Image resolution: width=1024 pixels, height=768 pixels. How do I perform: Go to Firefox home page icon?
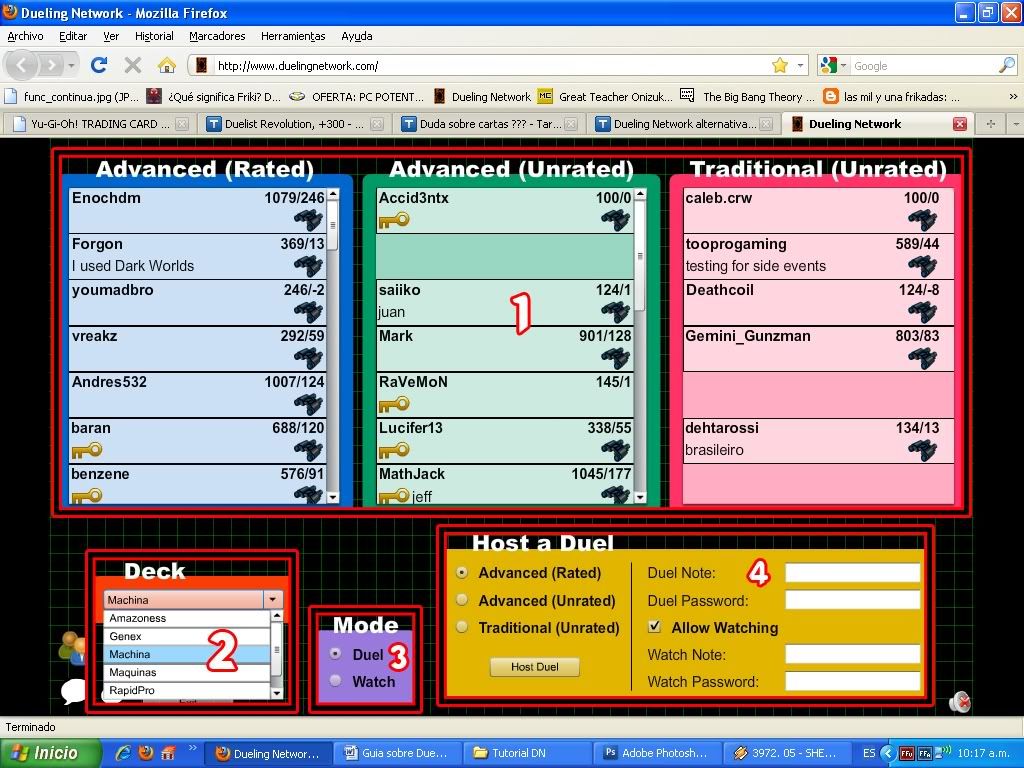pos(167,65)
